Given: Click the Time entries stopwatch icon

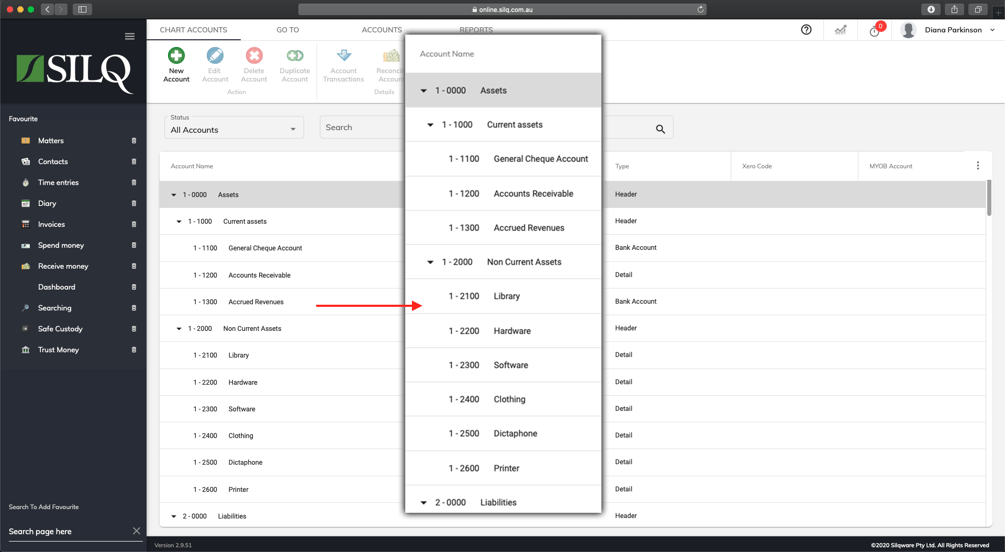Looking at the screenshot, I should (x=26, y=183).
